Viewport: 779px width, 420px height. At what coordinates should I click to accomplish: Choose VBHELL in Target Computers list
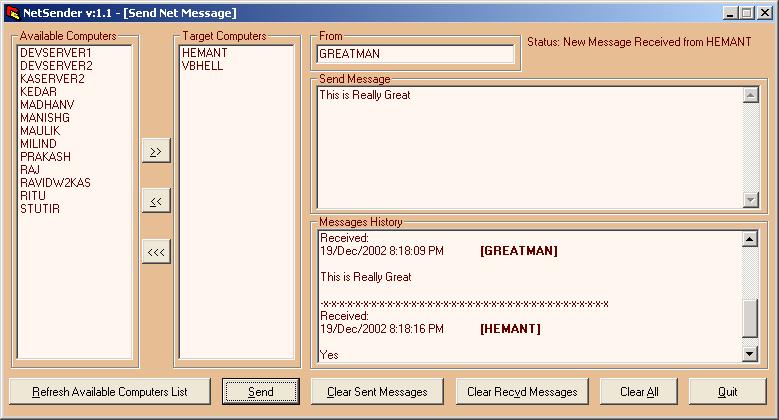point(202,66)
